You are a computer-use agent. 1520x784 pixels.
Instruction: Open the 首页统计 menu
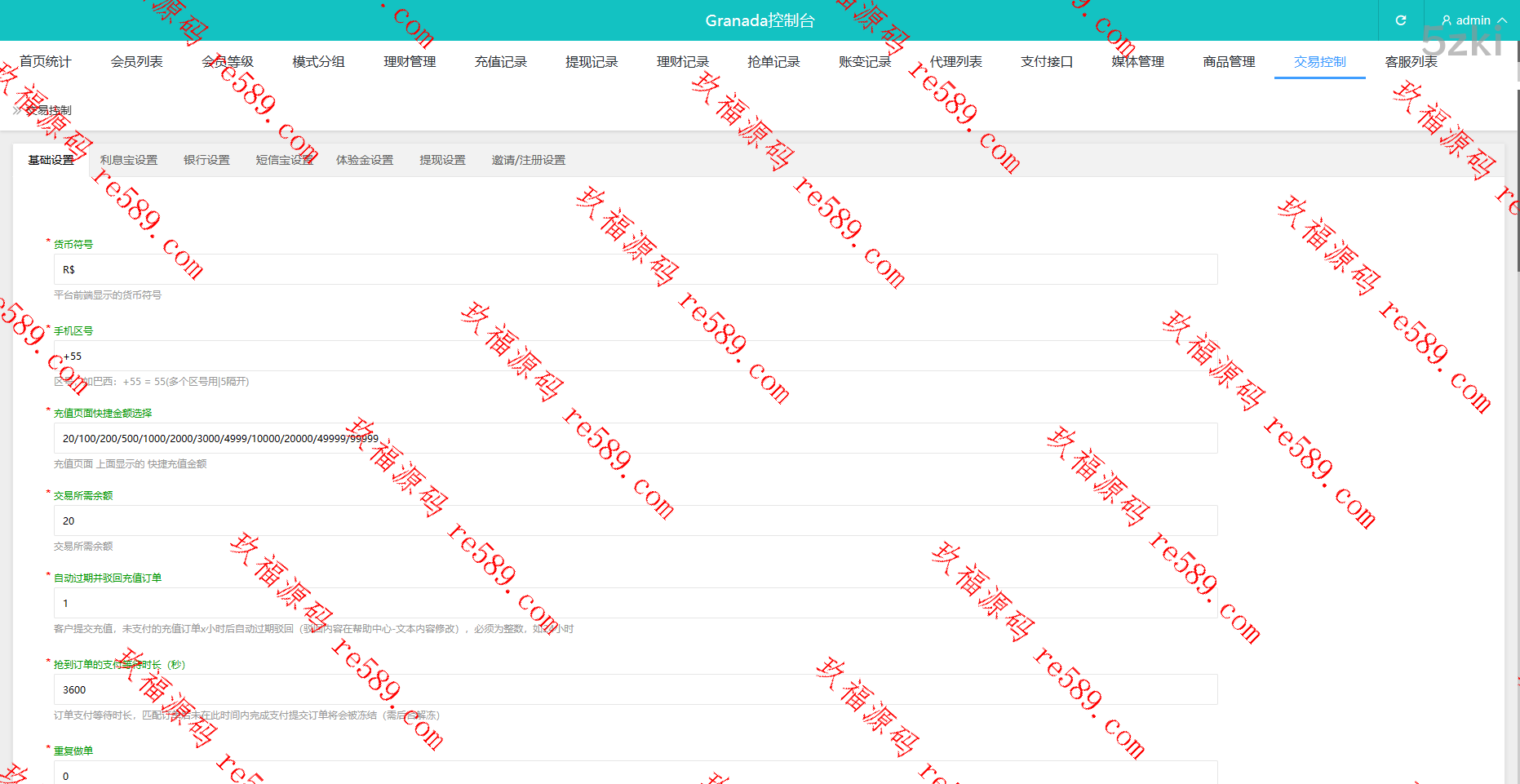click(x=46, y=62)
